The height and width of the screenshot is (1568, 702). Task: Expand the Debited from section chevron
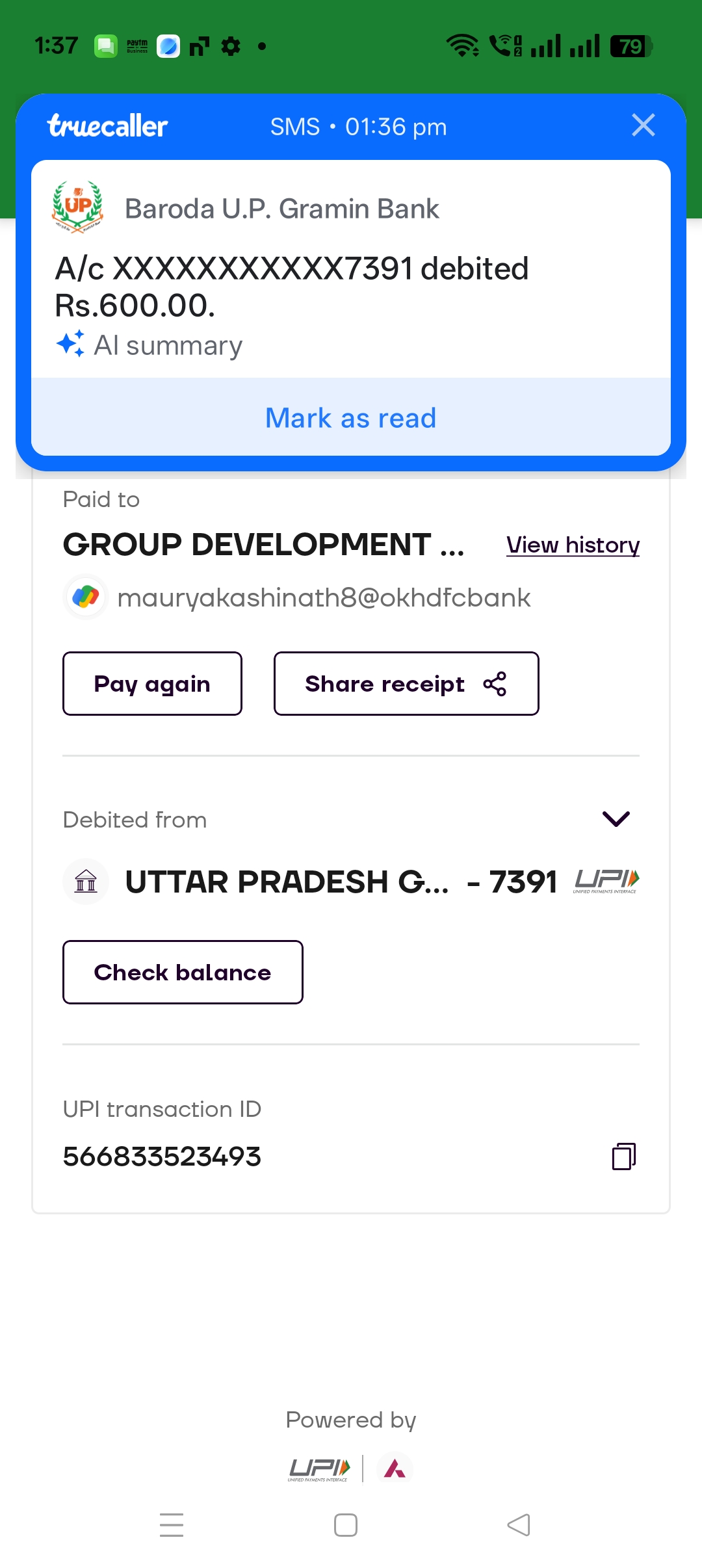point(616,819)
